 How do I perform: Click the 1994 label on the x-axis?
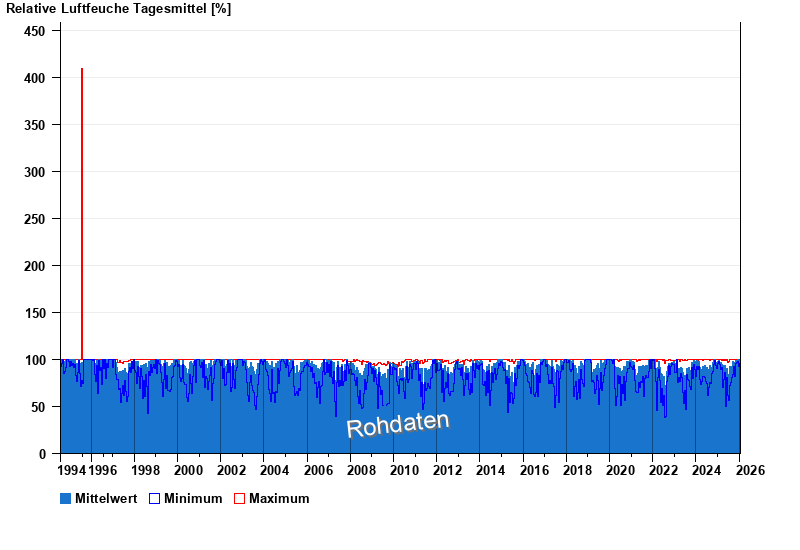click(72, 470)
